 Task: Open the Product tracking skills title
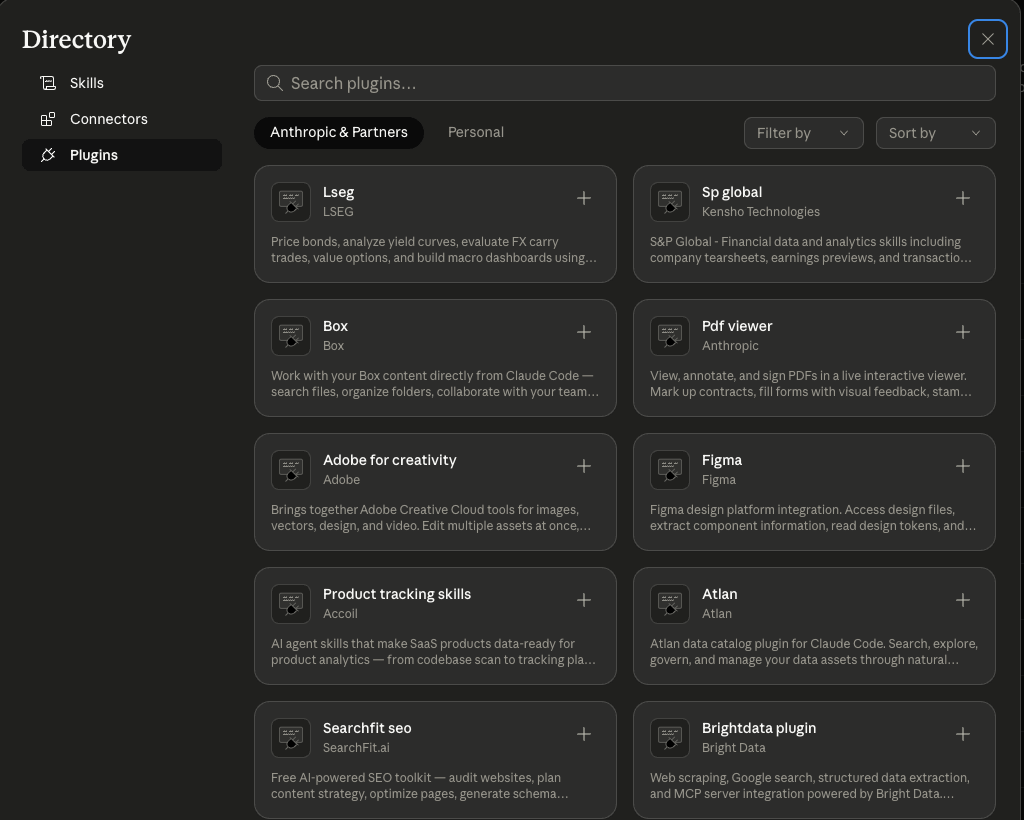tap(396, 594)
